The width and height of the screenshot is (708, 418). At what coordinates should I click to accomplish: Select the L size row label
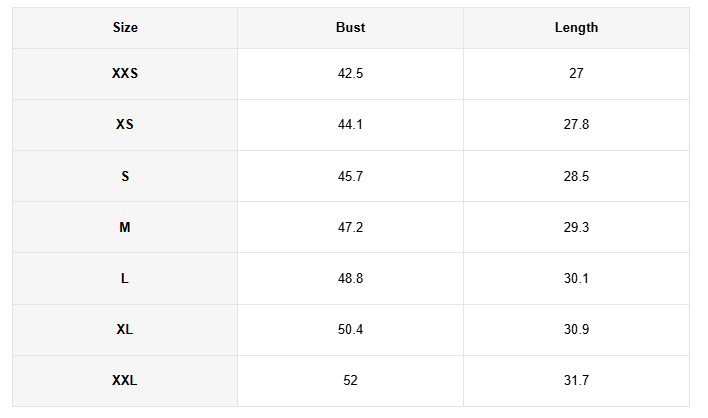125,279
